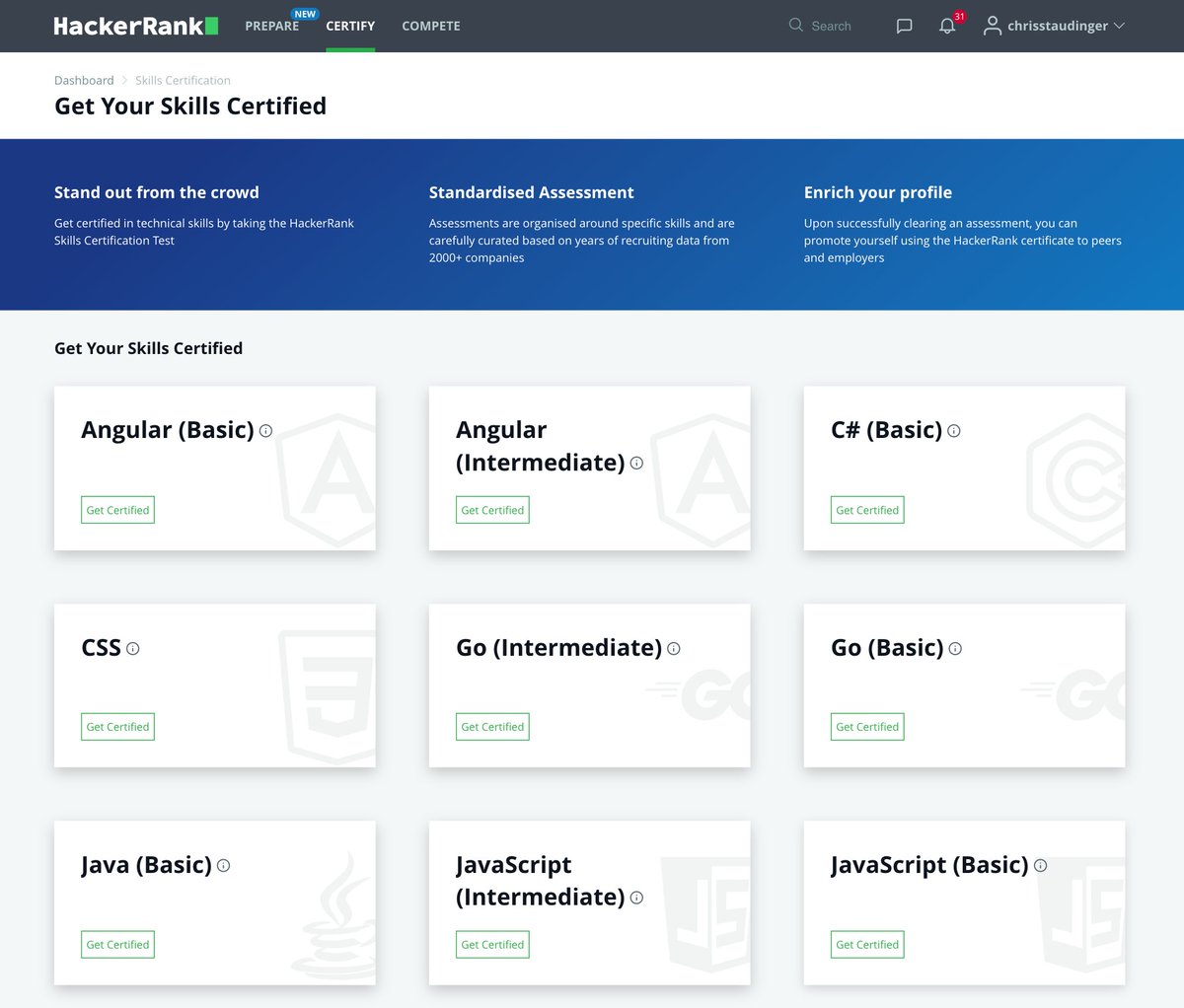This screenshot has width=1184, height=1008.
Task: Click the JavaScript (Basic) card title
Action: click(929, 865)
